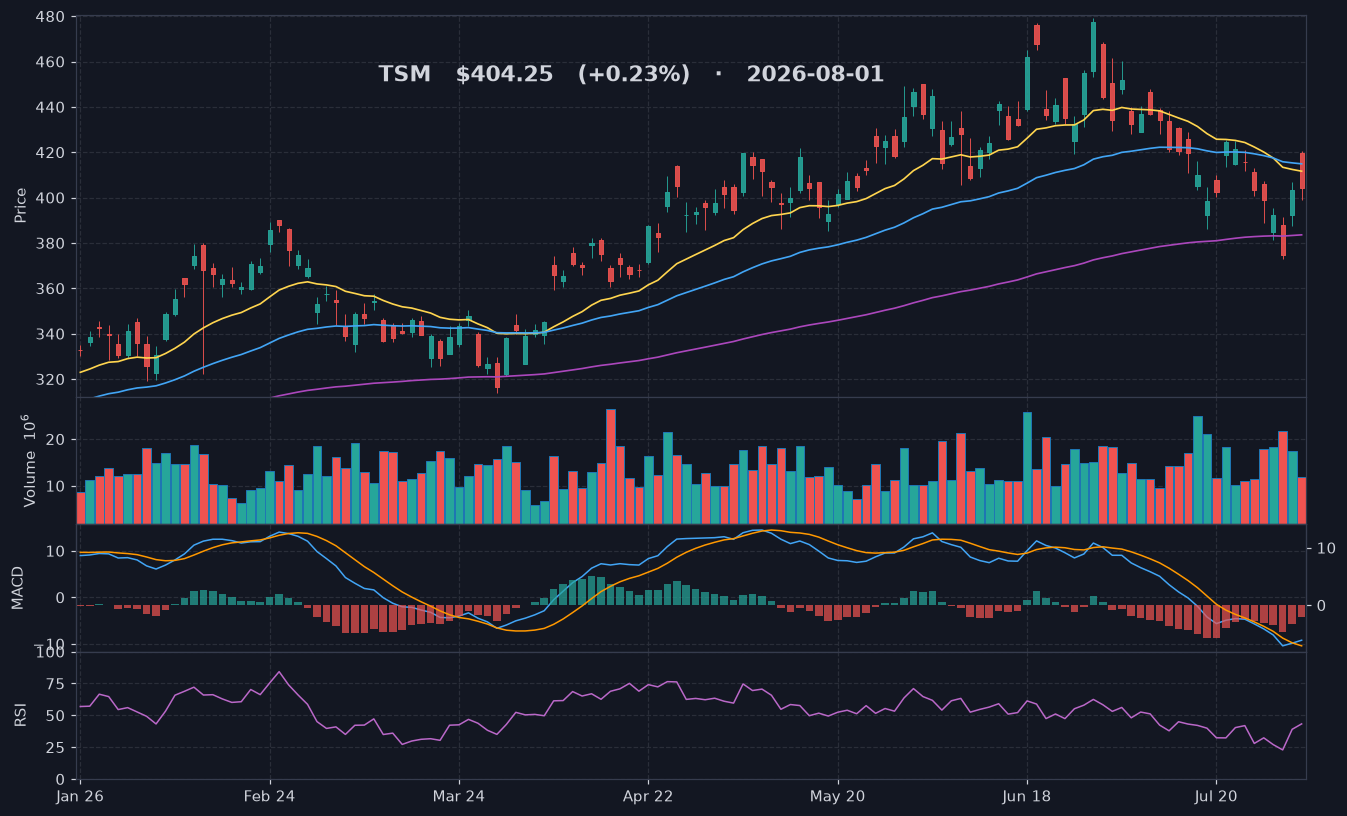
Task: Click the MACD axis label
Action: point(17,588)
